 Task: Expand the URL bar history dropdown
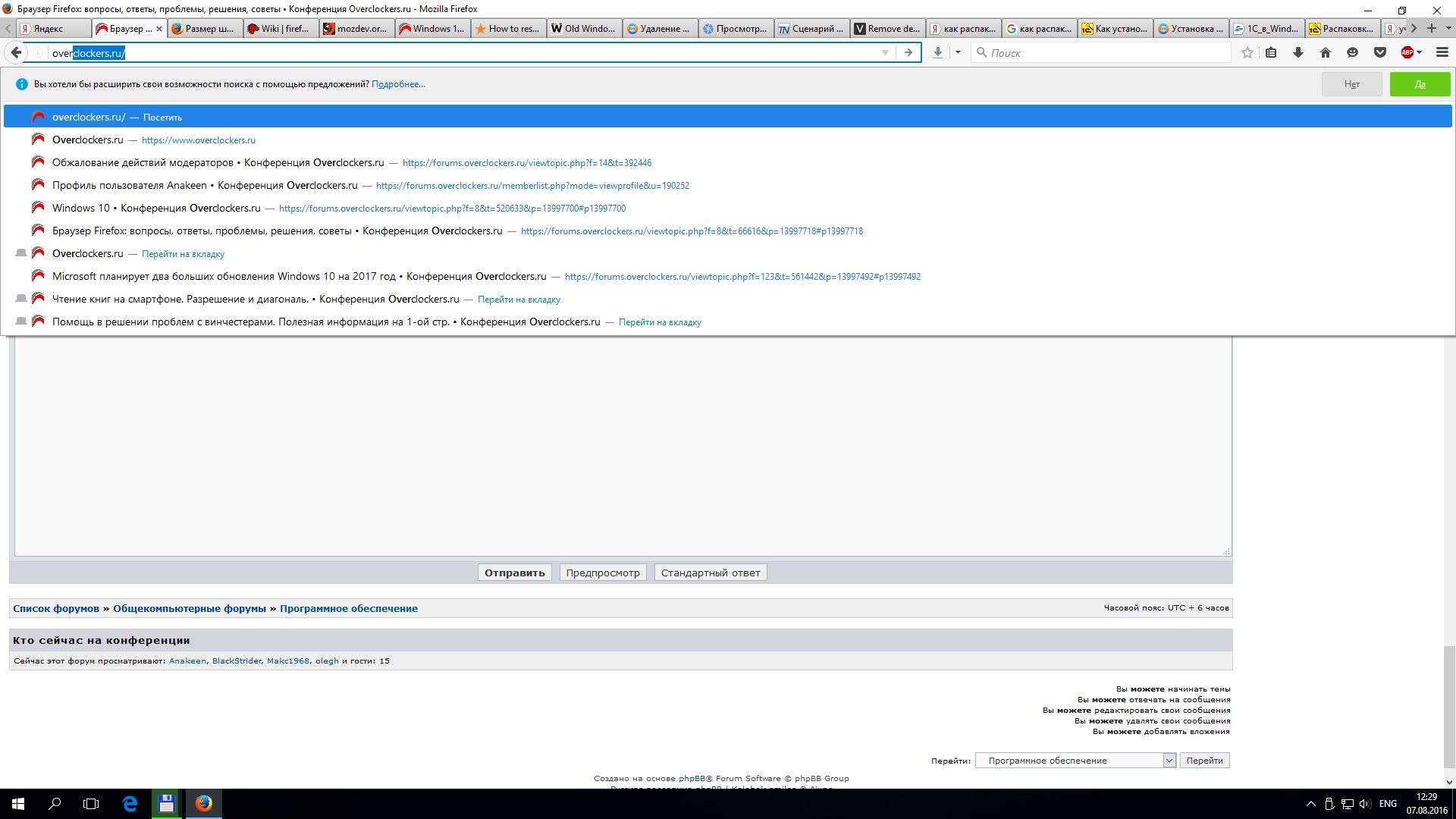[x=885, y=52]
